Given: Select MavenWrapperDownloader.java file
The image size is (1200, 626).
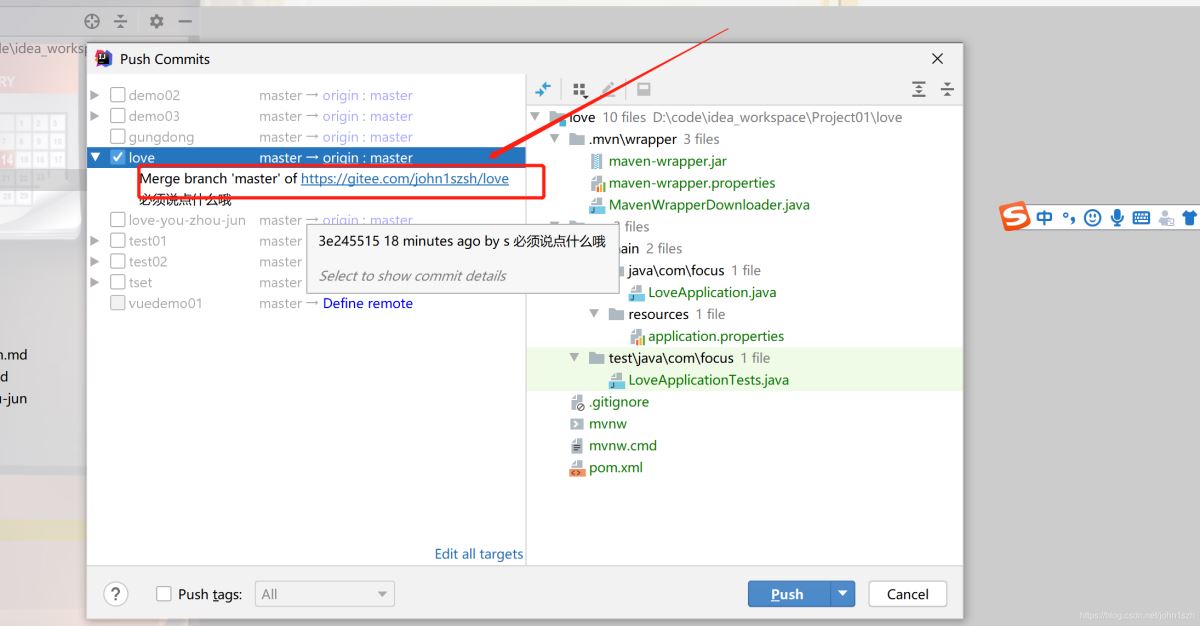Looking at the screenshot, I should pos(709,205).
